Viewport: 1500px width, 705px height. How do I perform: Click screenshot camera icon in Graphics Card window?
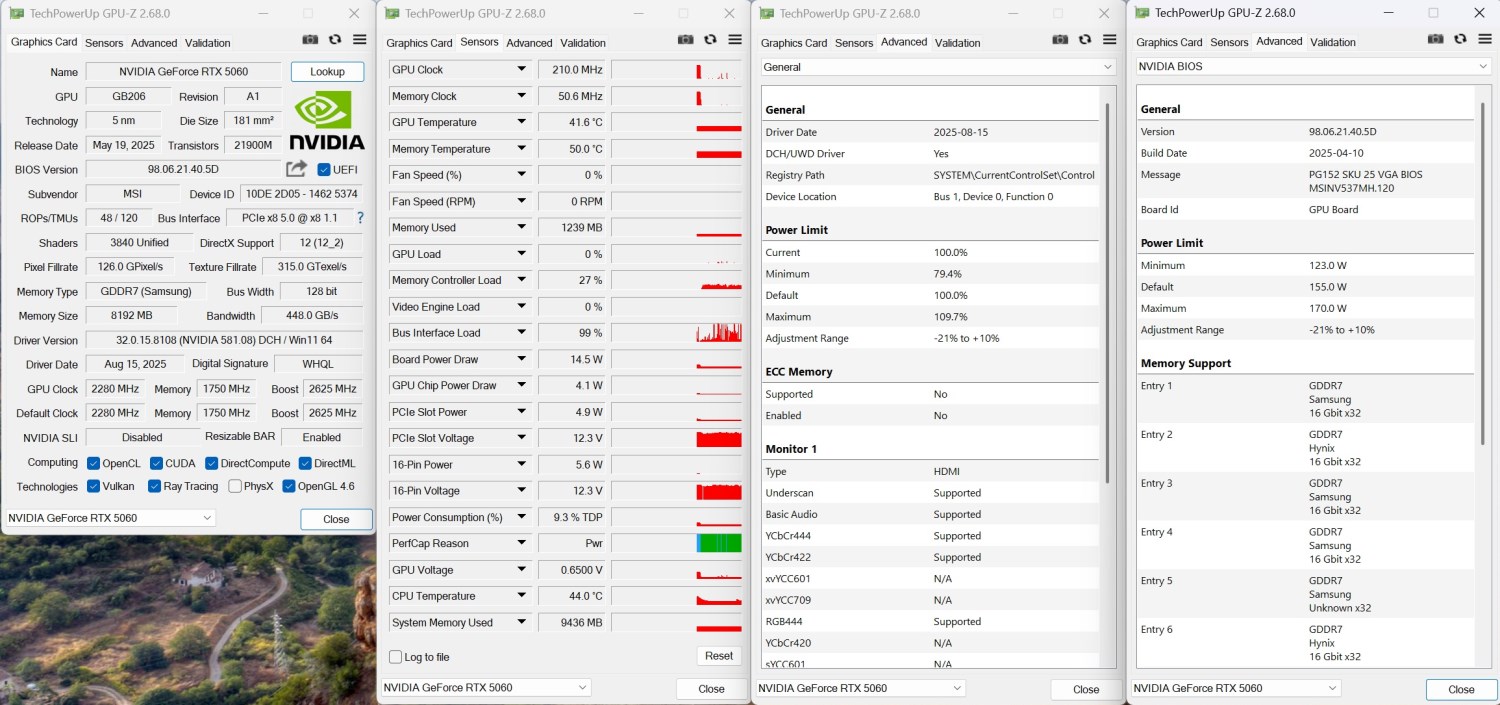pyautogui.click(x=310, y=39)
